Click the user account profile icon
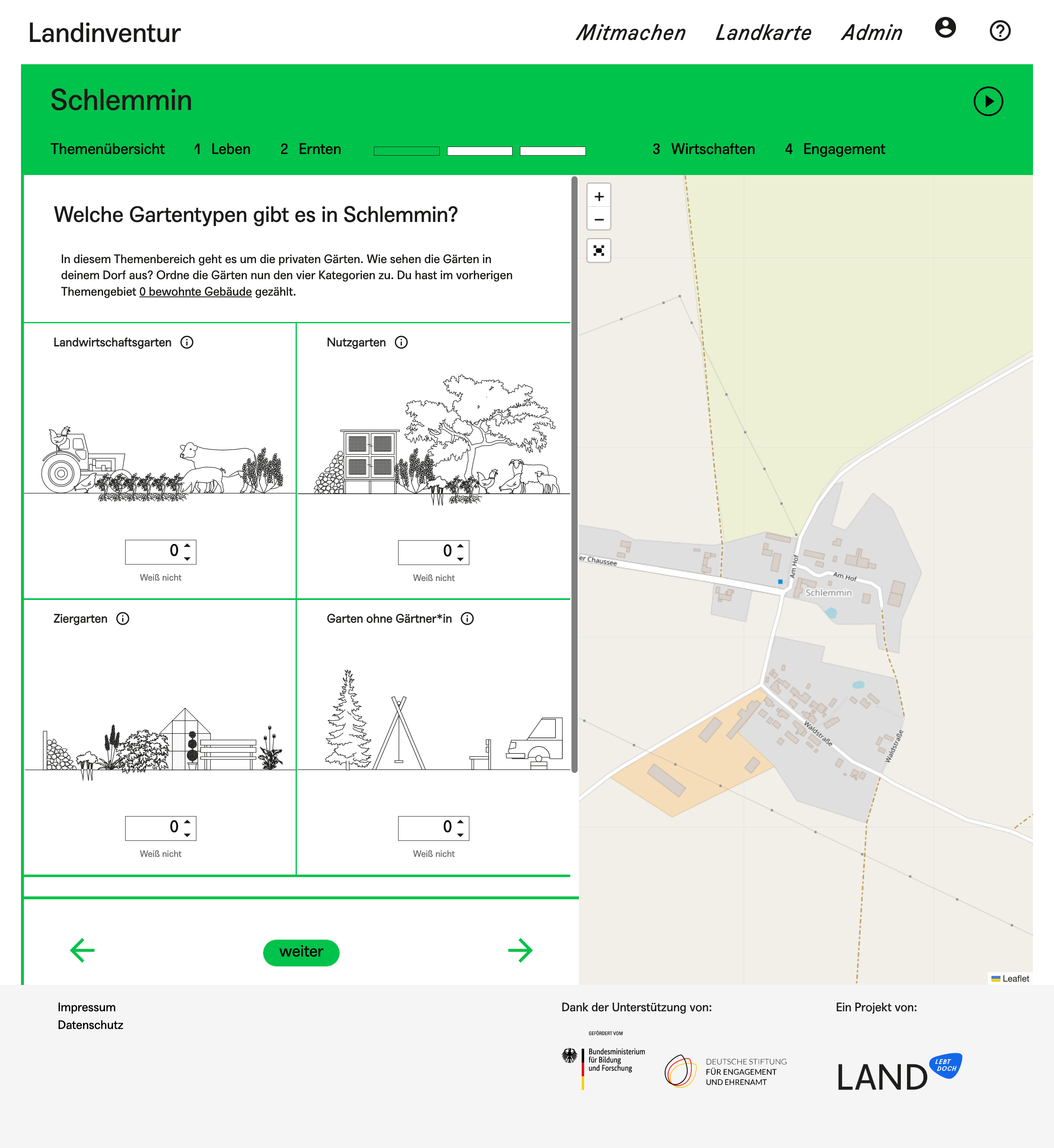The image size is (1054, 1148). [944, 28]
